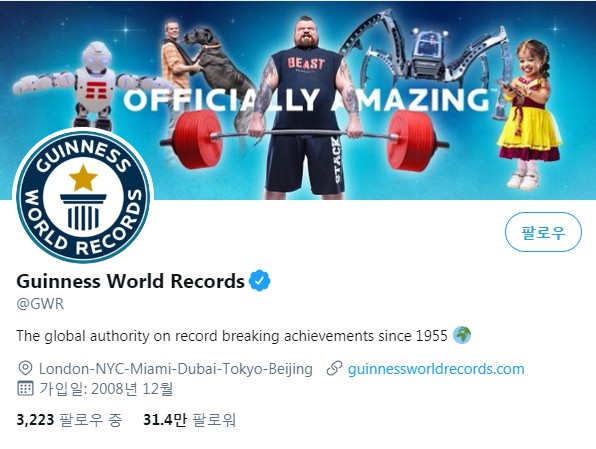Click the OFFICIALLY AMAZING banner text
This screenshot has height=449, width=596.
tap(306, 100)
